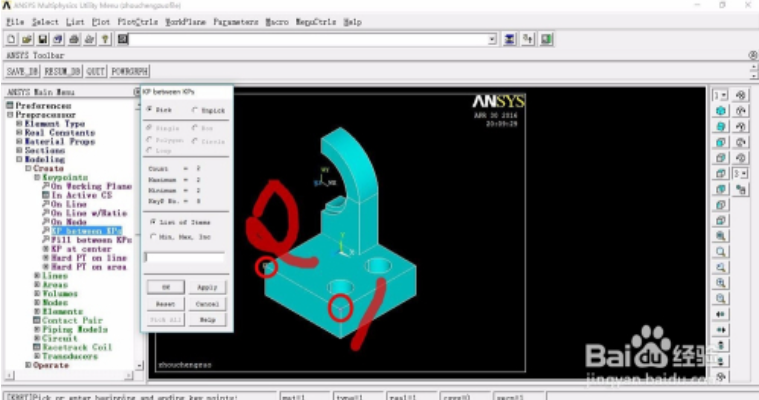The width and height of the screenshot is (759, 400).
Task: Switch to Isometric View in the view toolbar
Action: (x=721, y=111)
